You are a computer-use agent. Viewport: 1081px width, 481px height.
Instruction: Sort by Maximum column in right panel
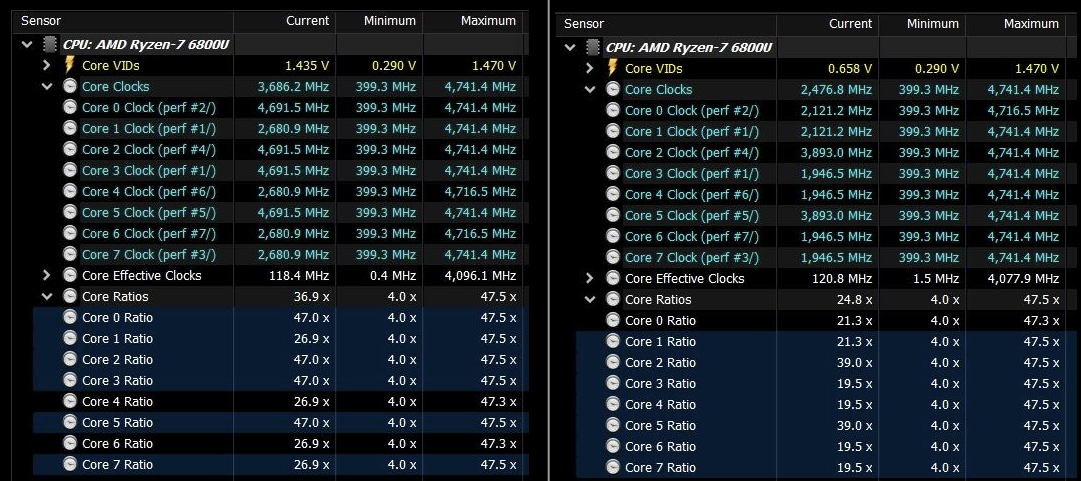(1015, 23)
